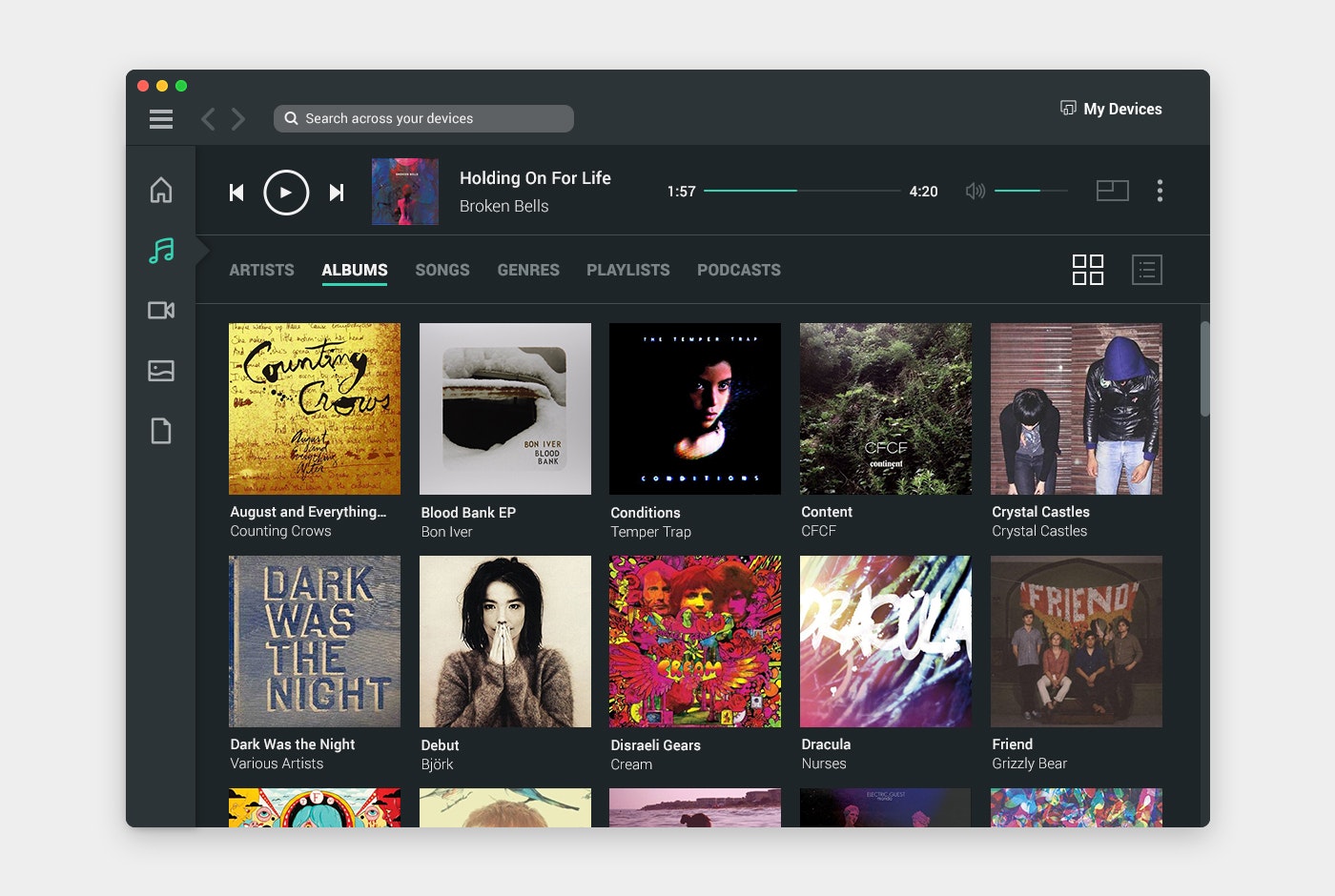The height and width of the screenshot is (896, 1335).
Task: Switch to the Songs tab
Action: coord(442,270)
